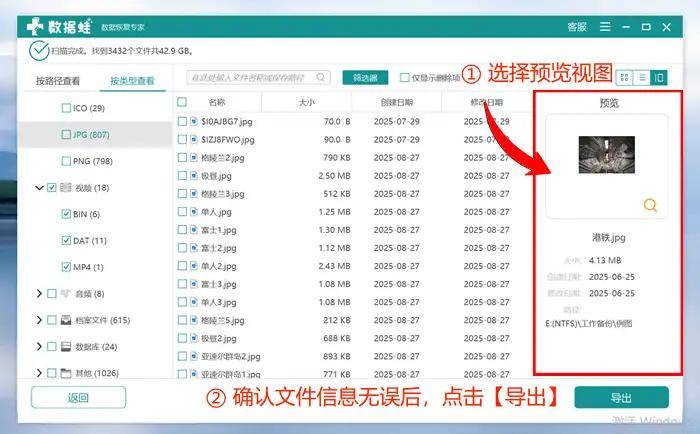
Task: Check the ICO (29) checkbox
Action: [66, 107]
